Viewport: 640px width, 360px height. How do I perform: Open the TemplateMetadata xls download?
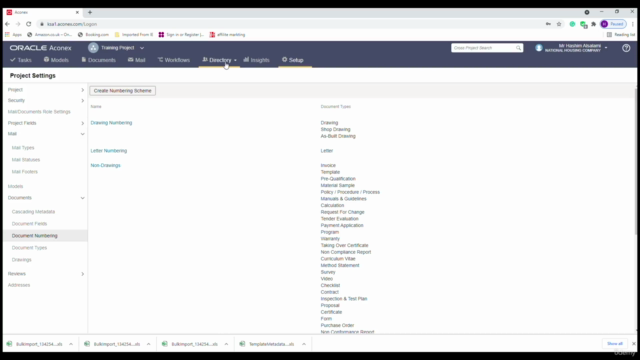click(x=268, y=344)
